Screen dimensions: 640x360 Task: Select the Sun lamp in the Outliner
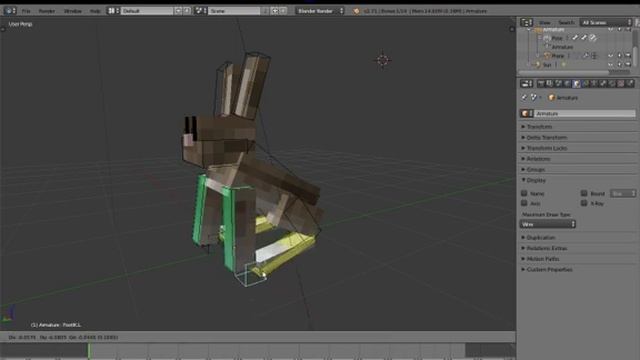tap(547, 65)
